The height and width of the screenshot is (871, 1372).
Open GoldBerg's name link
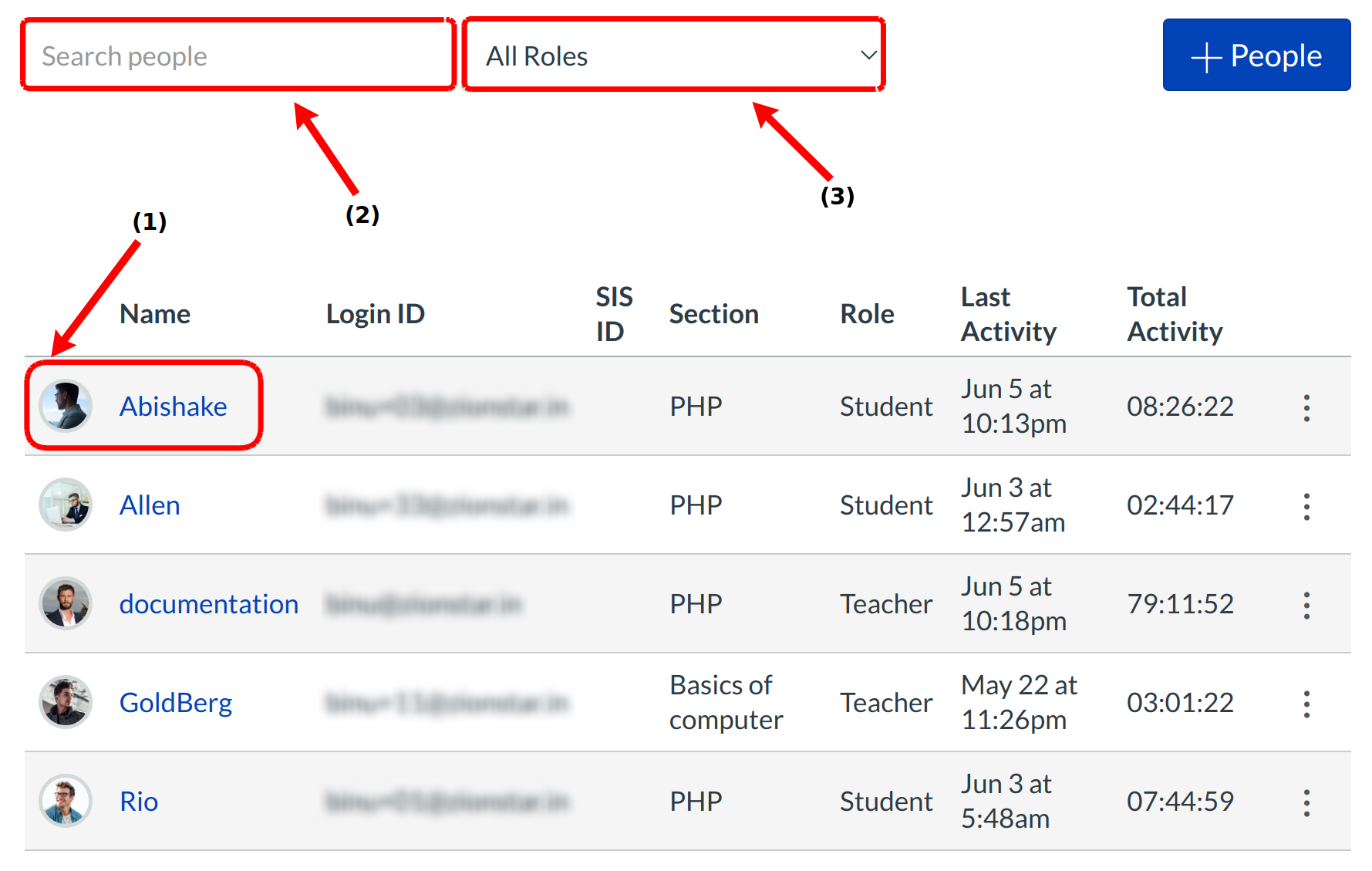point(175,703)
